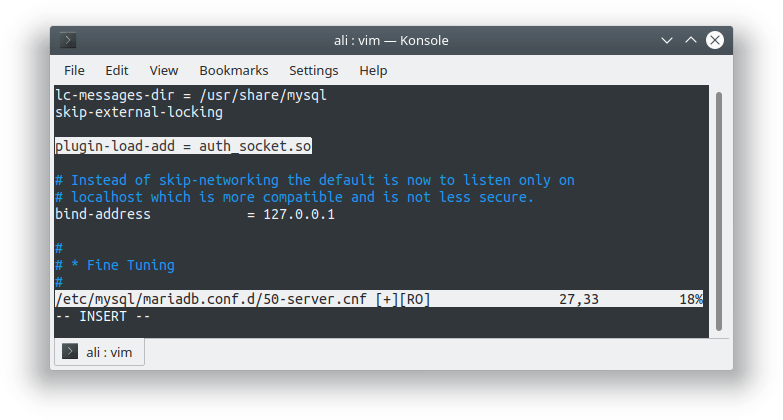Screen dimensions: 783x420
Task: Open the Settings menu
Action: click(314, 71)
